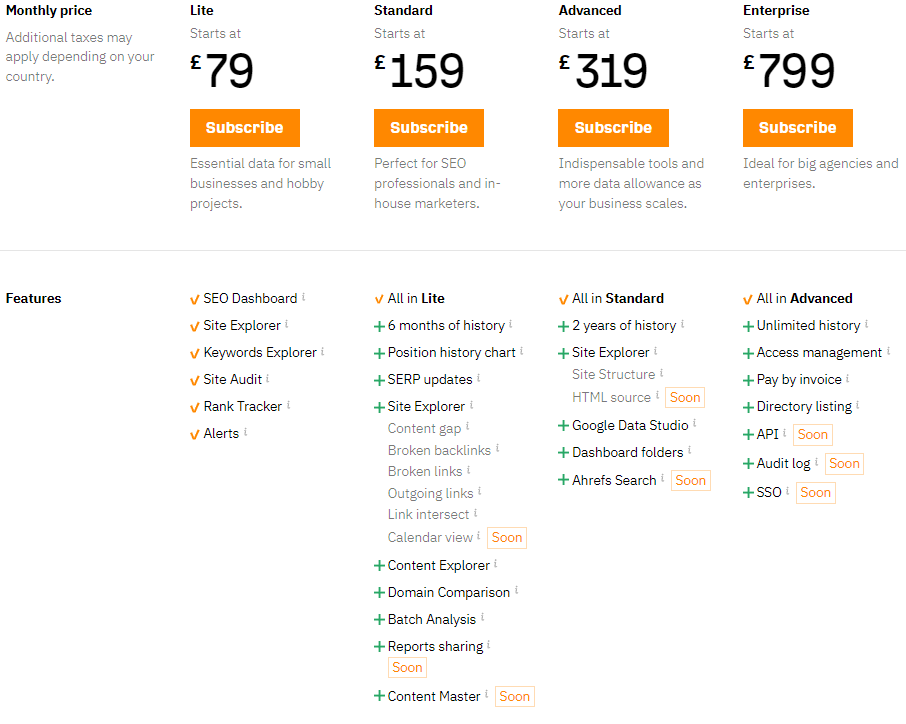906x724 pixels.
Task: Open HTML source info icon
Action: [x=658, y=396]
